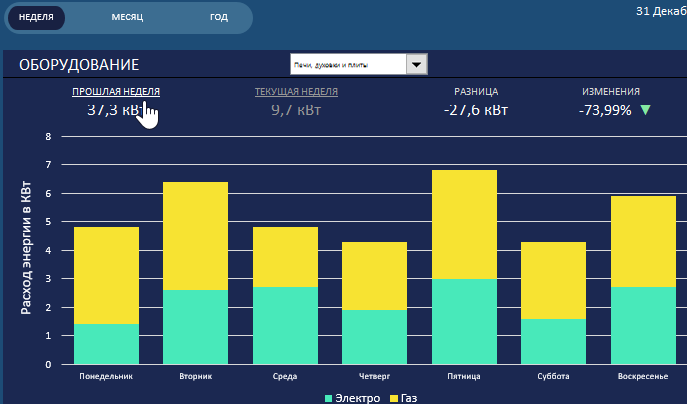Click the yellow gas segment of Воскресенье bar
Screen dimensions: 687x404
(643, 241)
